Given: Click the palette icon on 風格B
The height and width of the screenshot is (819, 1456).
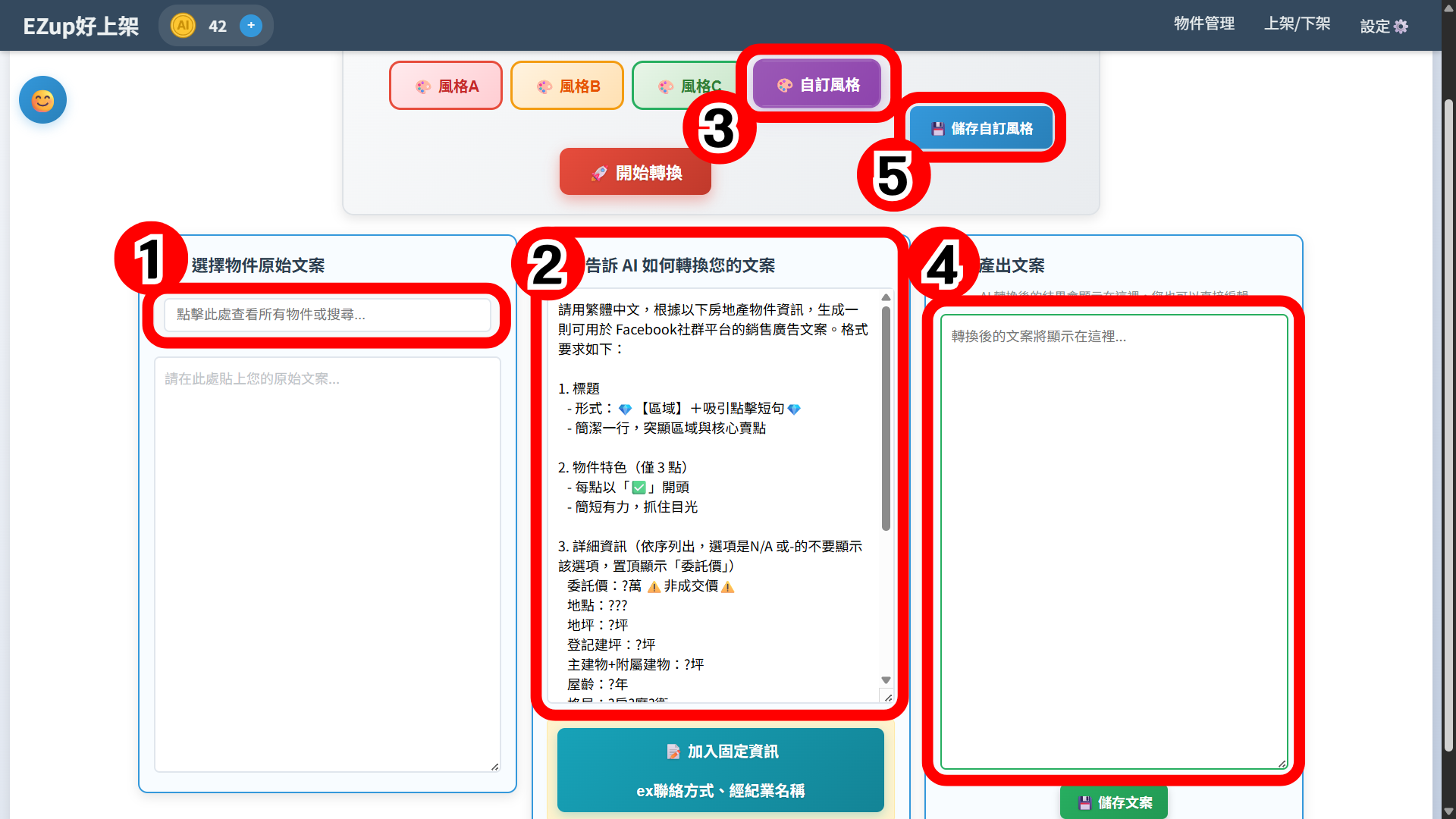Looking at the screenshot, I should coord(544,86).
